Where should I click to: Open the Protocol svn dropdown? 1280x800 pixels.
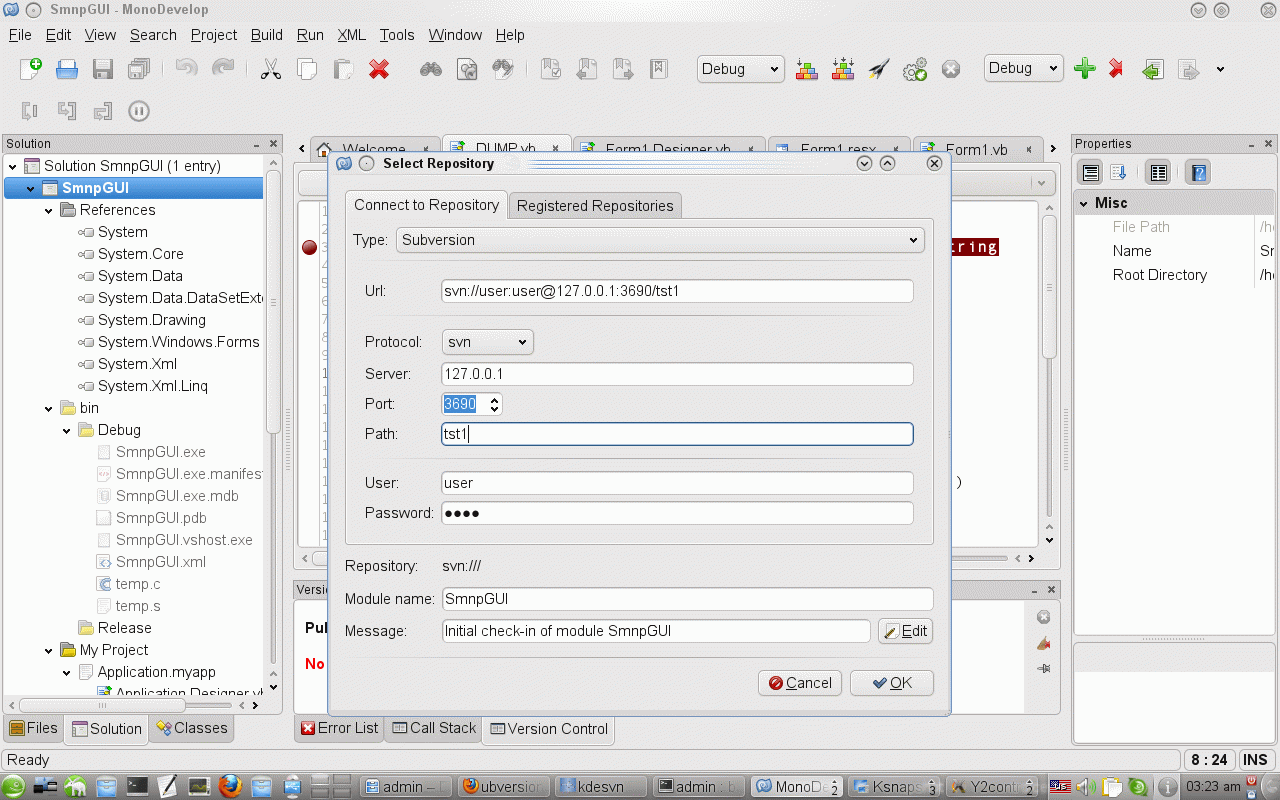(487, 342)
